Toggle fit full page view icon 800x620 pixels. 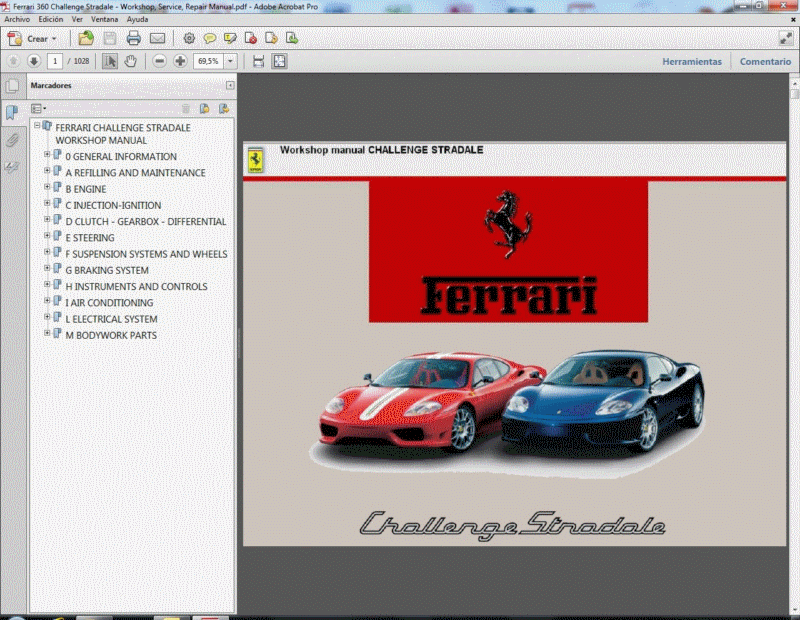[280, 61]
